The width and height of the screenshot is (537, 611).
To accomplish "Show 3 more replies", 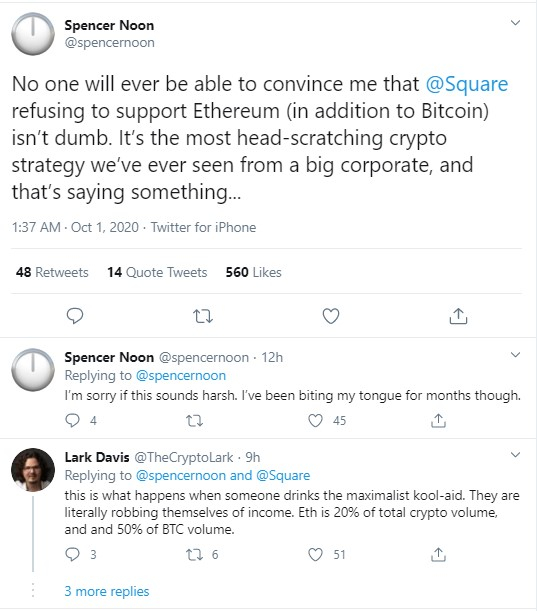I will coord(107,591).
